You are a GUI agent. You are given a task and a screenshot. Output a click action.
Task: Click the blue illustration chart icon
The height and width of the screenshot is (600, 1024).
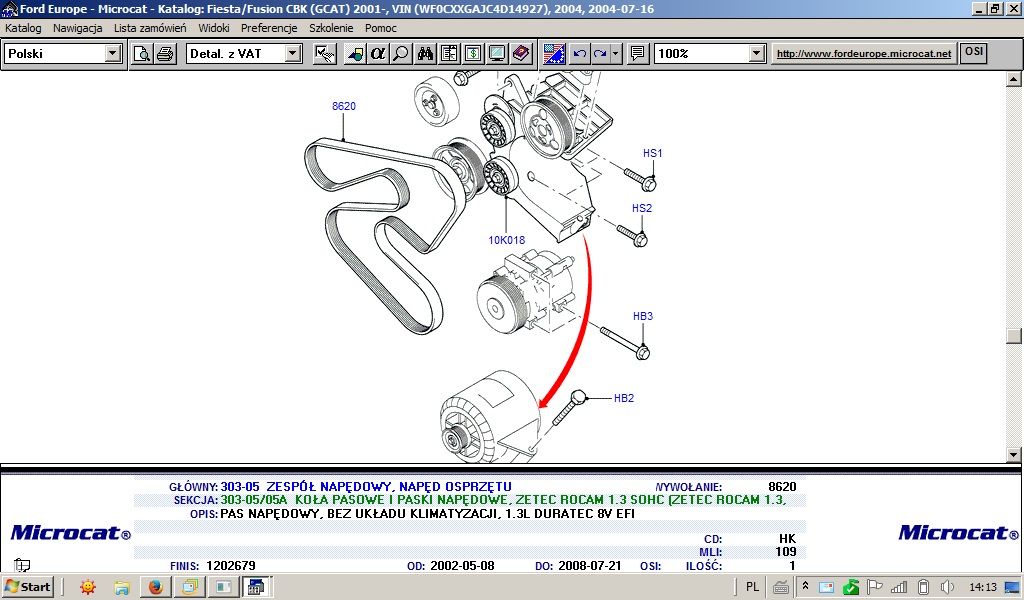[554, 54]
